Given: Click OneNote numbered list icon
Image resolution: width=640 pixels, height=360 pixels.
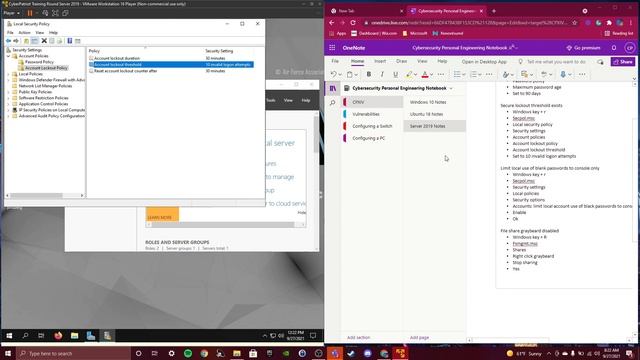Looking at the screenshot, I should tap(473, 74).
